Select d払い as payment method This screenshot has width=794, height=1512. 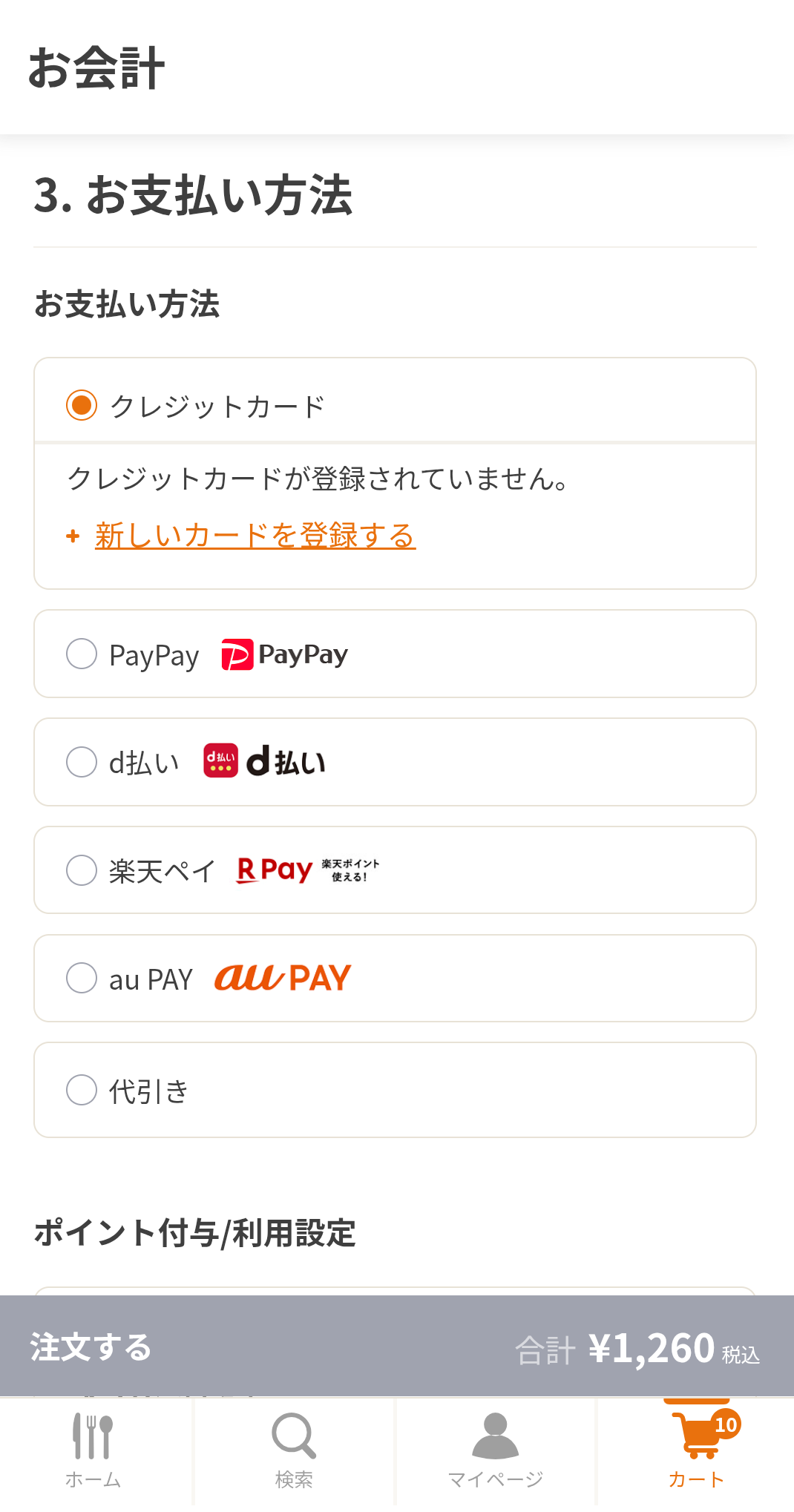[82, 762]
